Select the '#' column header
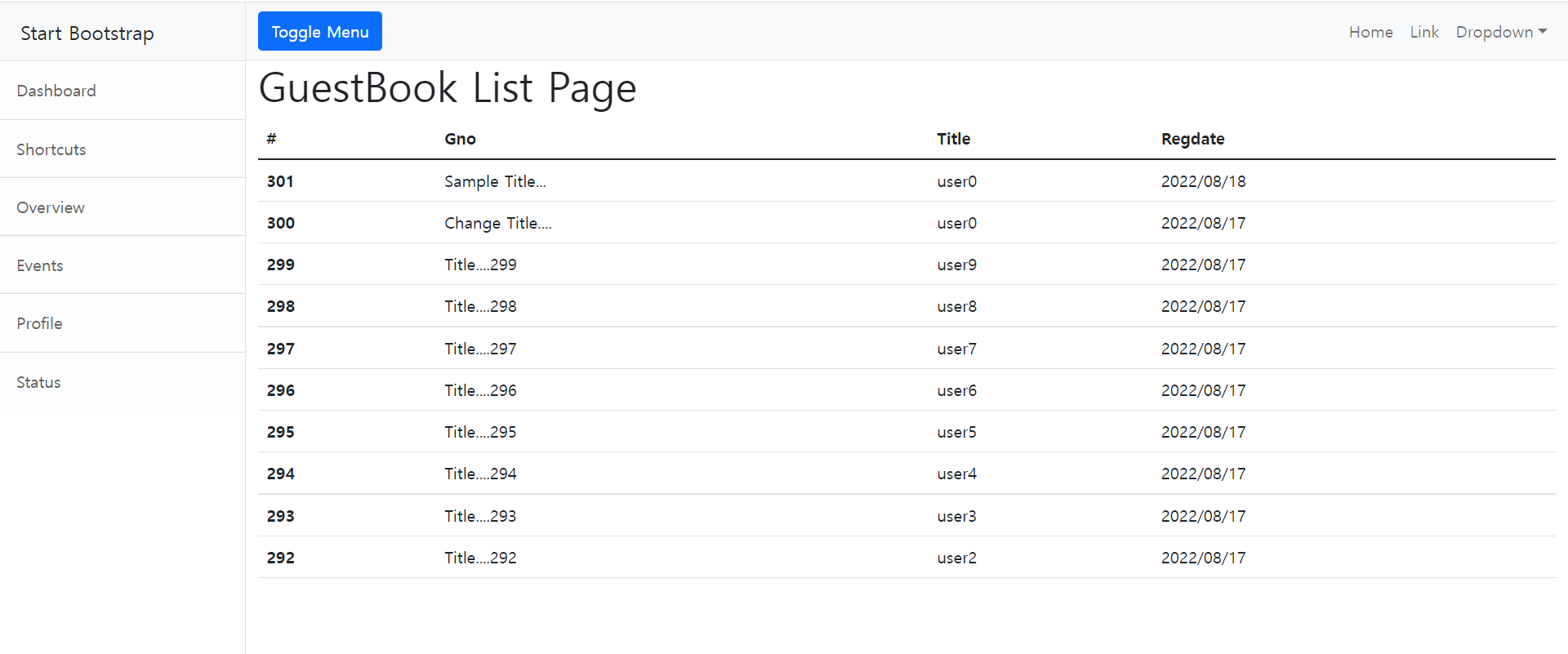 271,139
